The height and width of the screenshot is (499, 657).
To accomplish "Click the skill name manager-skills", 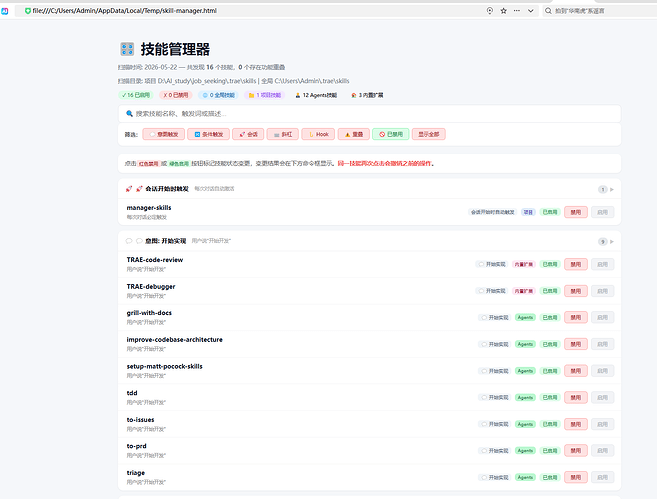I will pos(149,207).
